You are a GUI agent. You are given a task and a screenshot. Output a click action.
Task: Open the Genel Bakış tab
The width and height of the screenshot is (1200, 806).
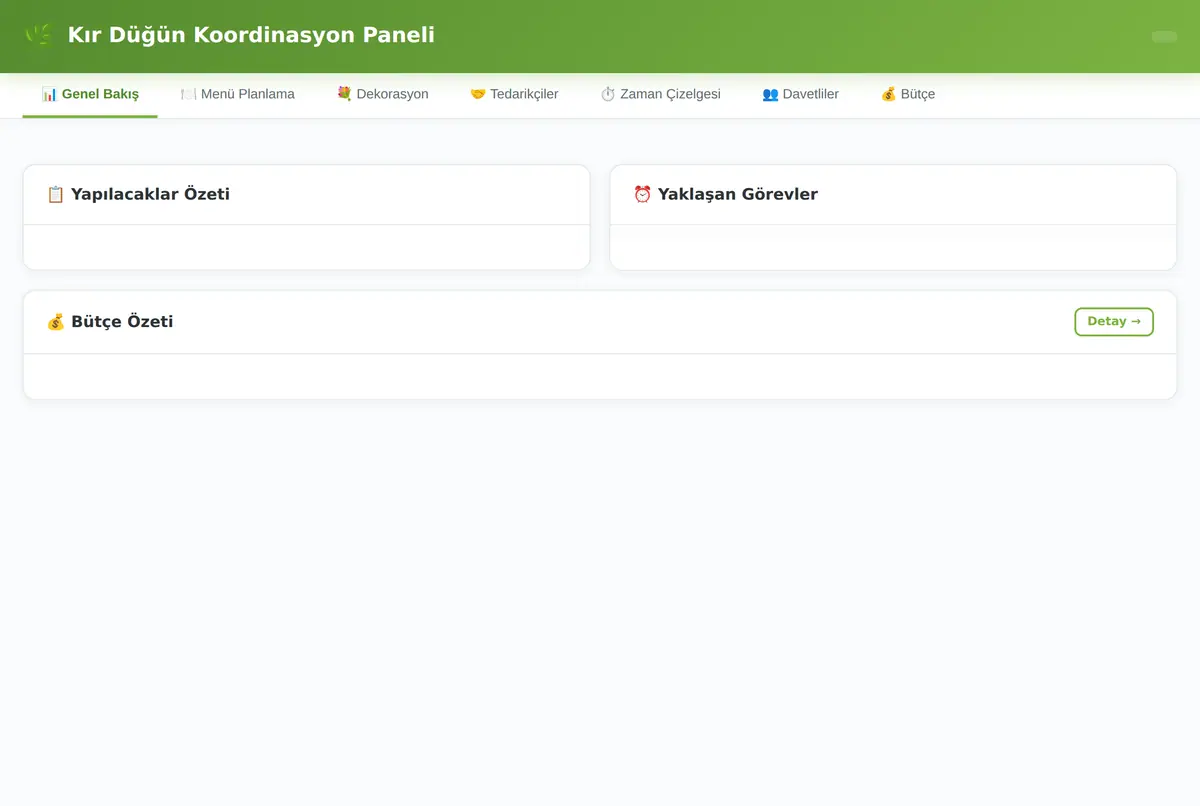[x=90, y=94]
